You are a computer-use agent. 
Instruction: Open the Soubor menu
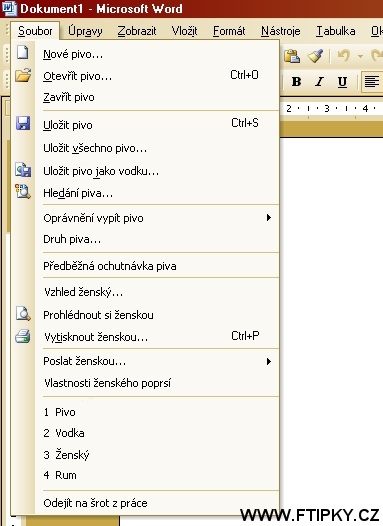coord(35,31)
